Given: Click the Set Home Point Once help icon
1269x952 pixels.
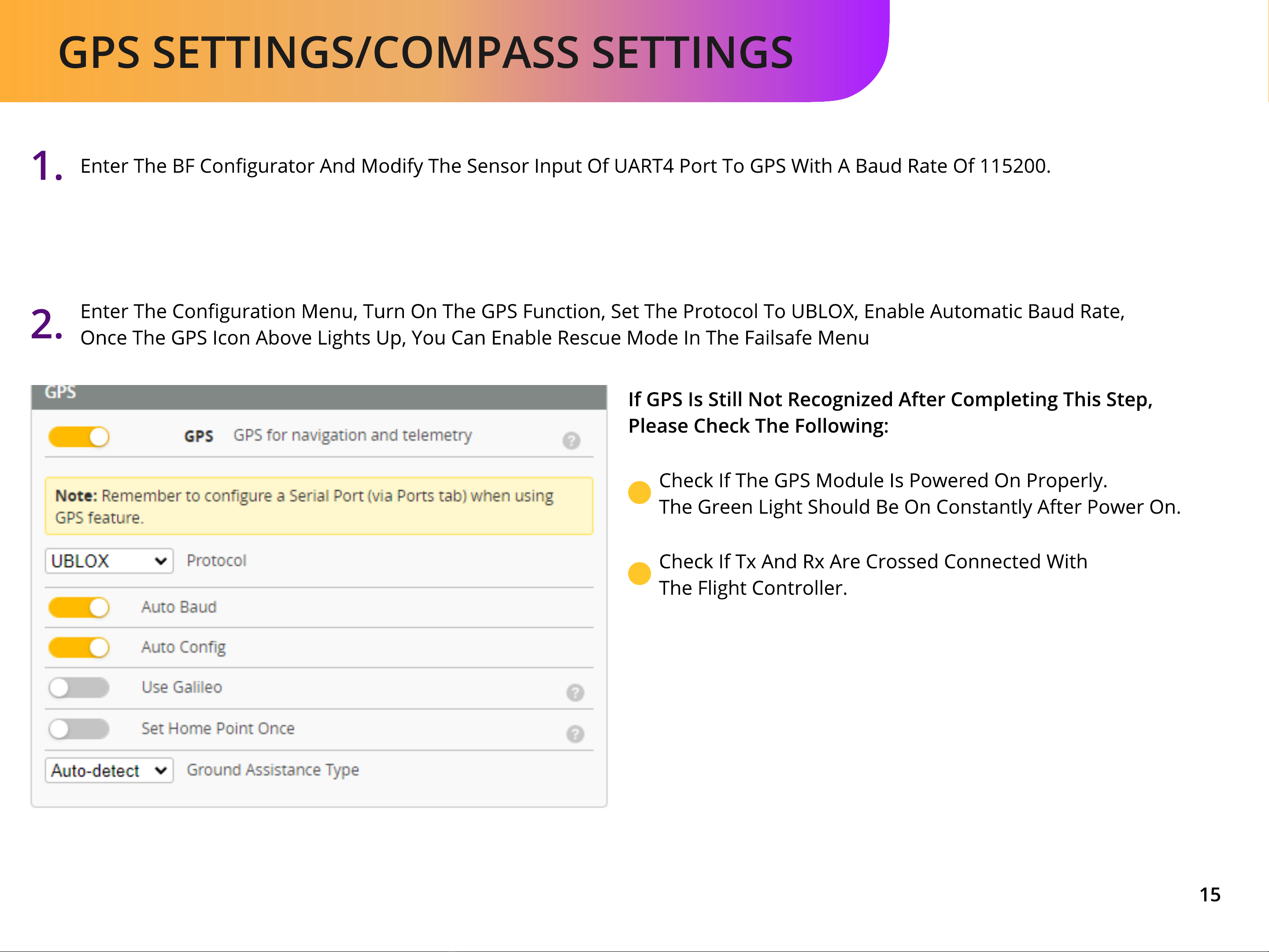Looking at the screenshot, I should [575, 733].
